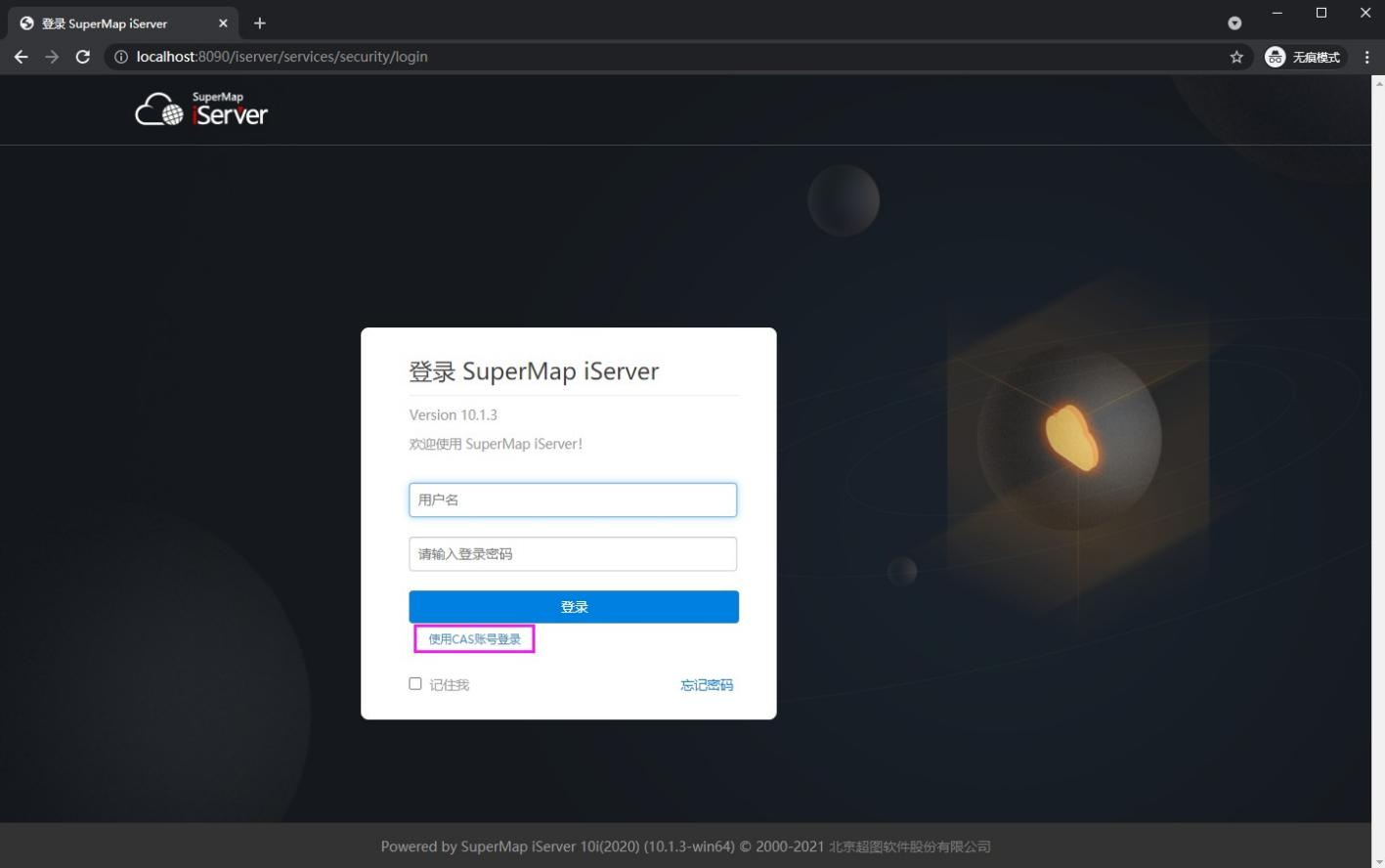1385x868 pixels.
Task: Maximize the browser window
Action: point(1321,13)
